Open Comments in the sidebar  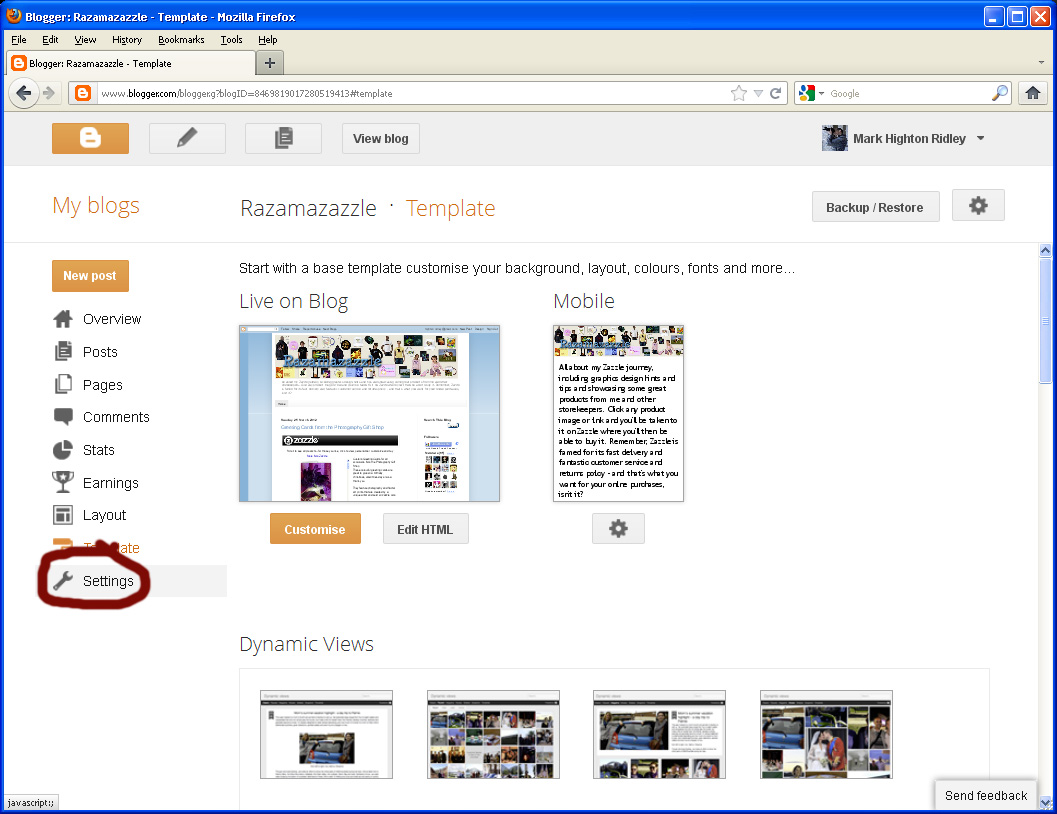click(116, 417)
